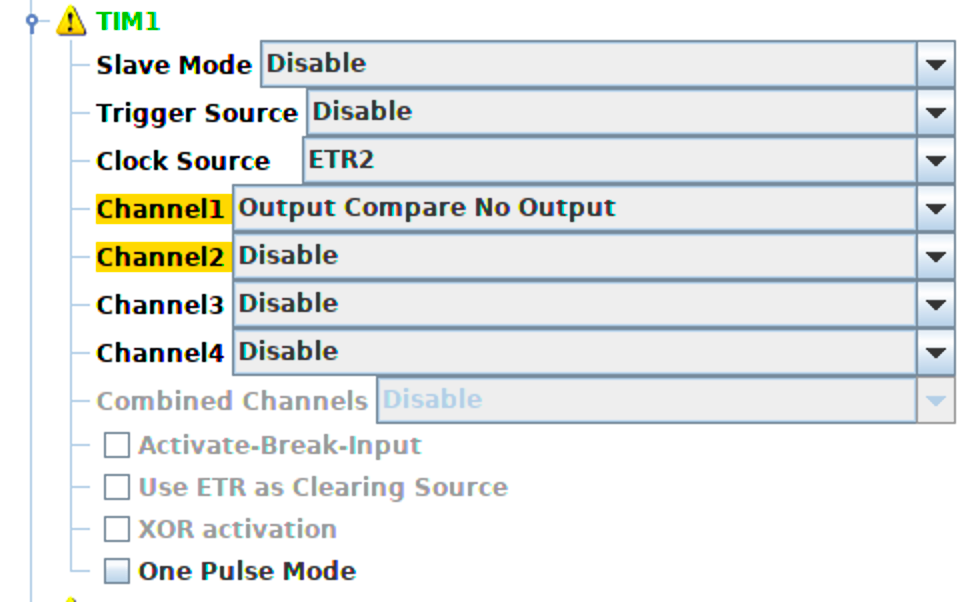Click the TIM1 warning triangle icon

point(71,21)
